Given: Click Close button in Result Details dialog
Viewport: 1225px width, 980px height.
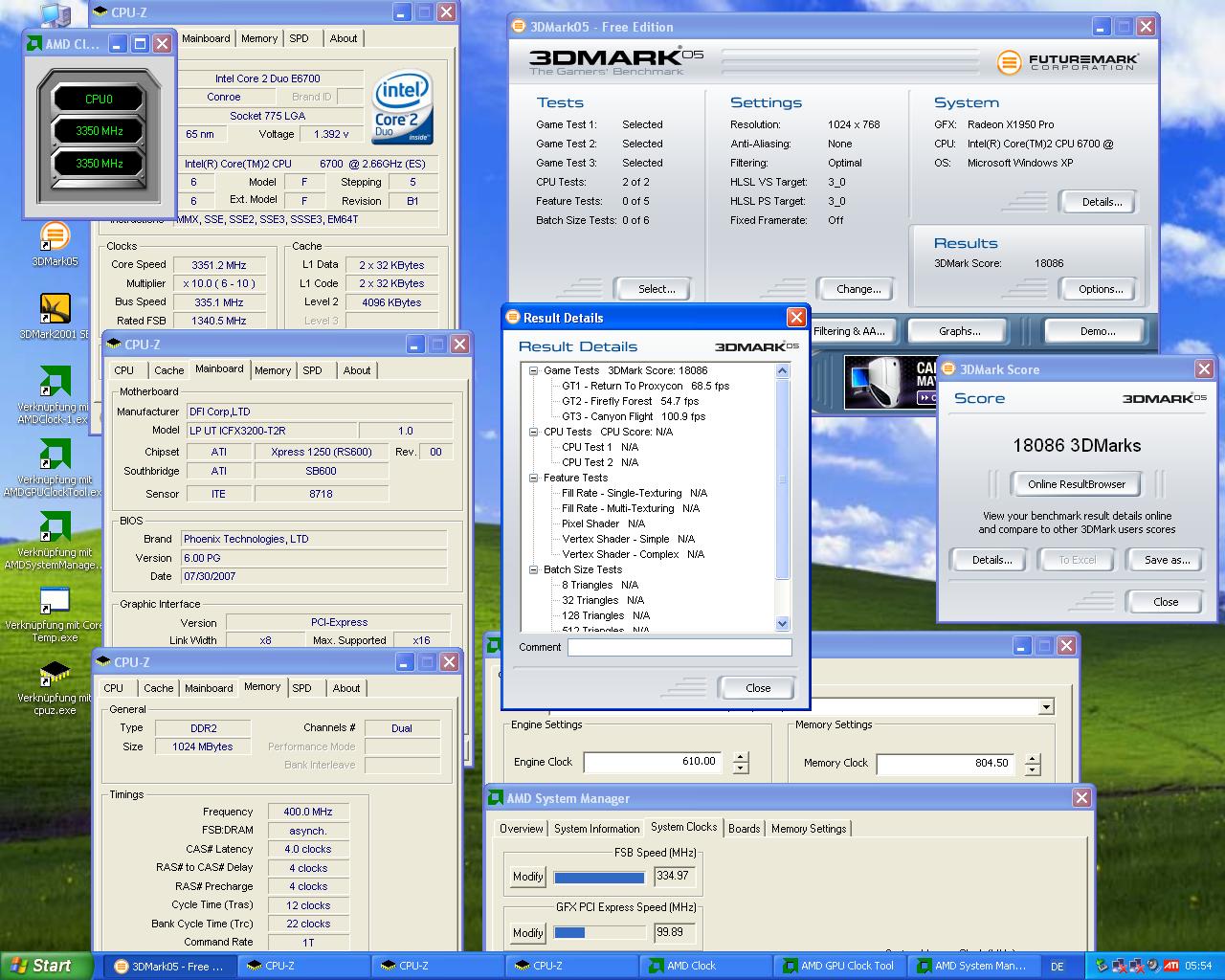Looking at the screenshot, I should [x=757, y=688].
